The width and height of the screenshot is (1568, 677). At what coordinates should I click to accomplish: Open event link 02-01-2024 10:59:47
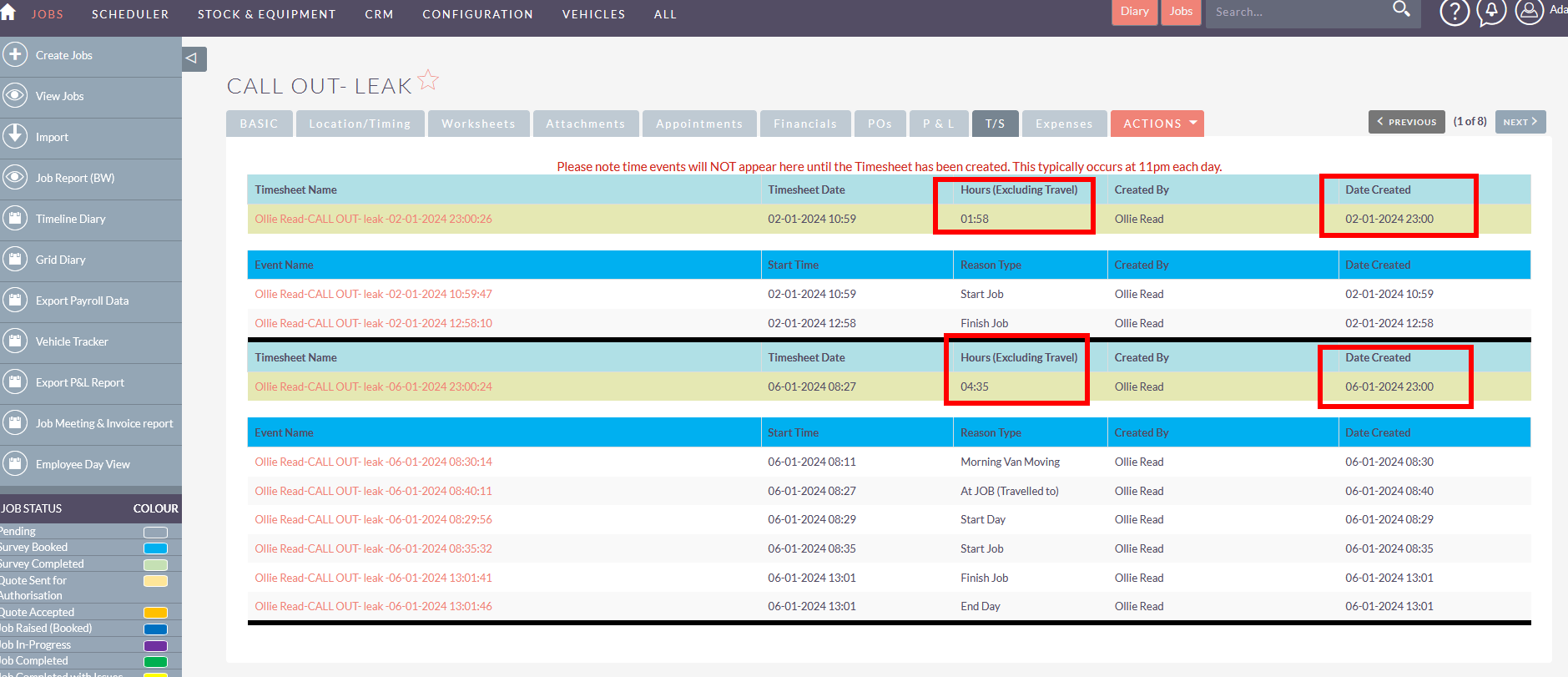click(x=374, y=294)
